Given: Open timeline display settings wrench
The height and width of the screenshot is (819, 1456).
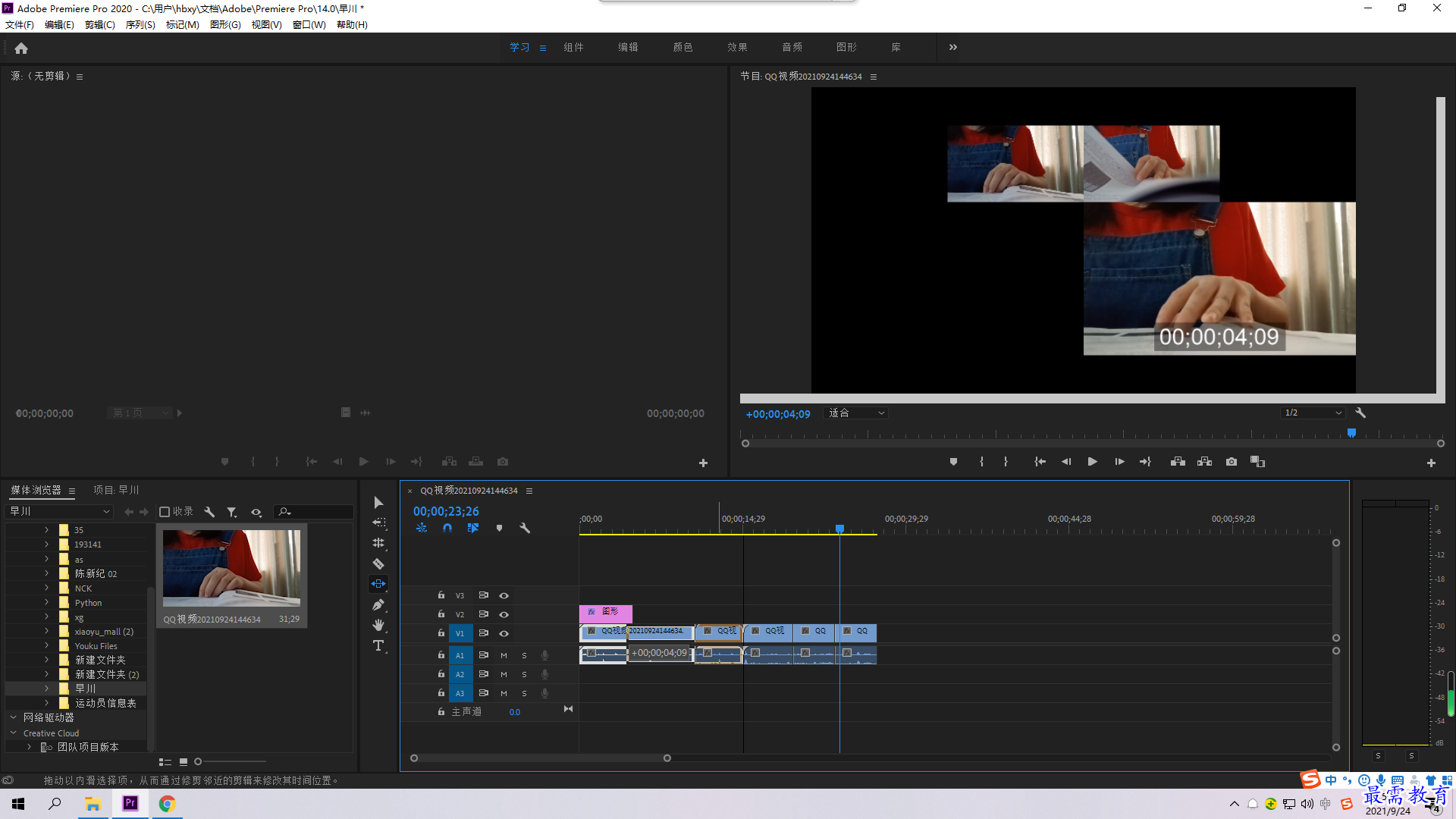Looking at the screenshot, I should (525, 528).
